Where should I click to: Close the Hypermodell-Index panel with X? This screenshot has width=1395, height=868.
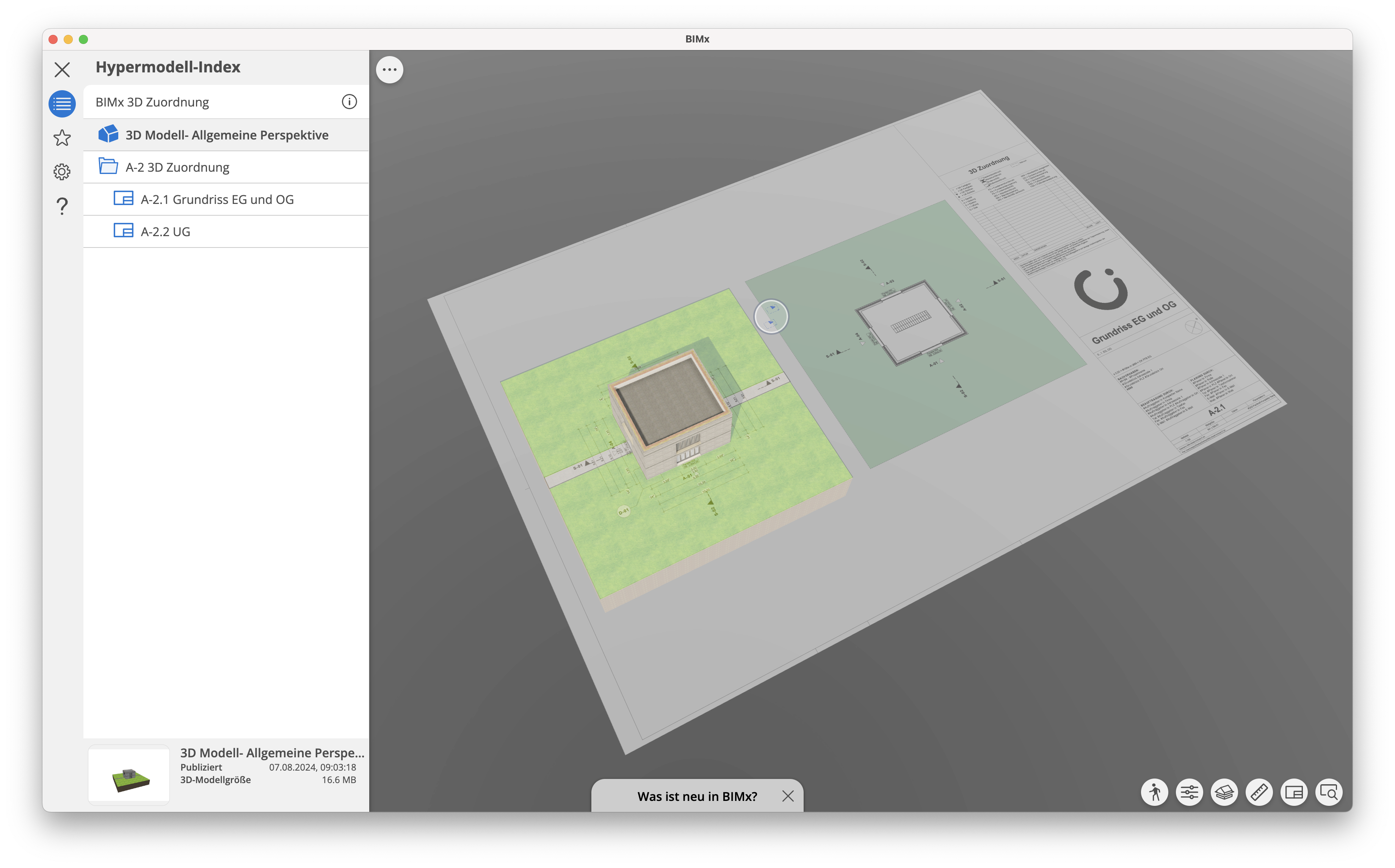pos(62,69)
